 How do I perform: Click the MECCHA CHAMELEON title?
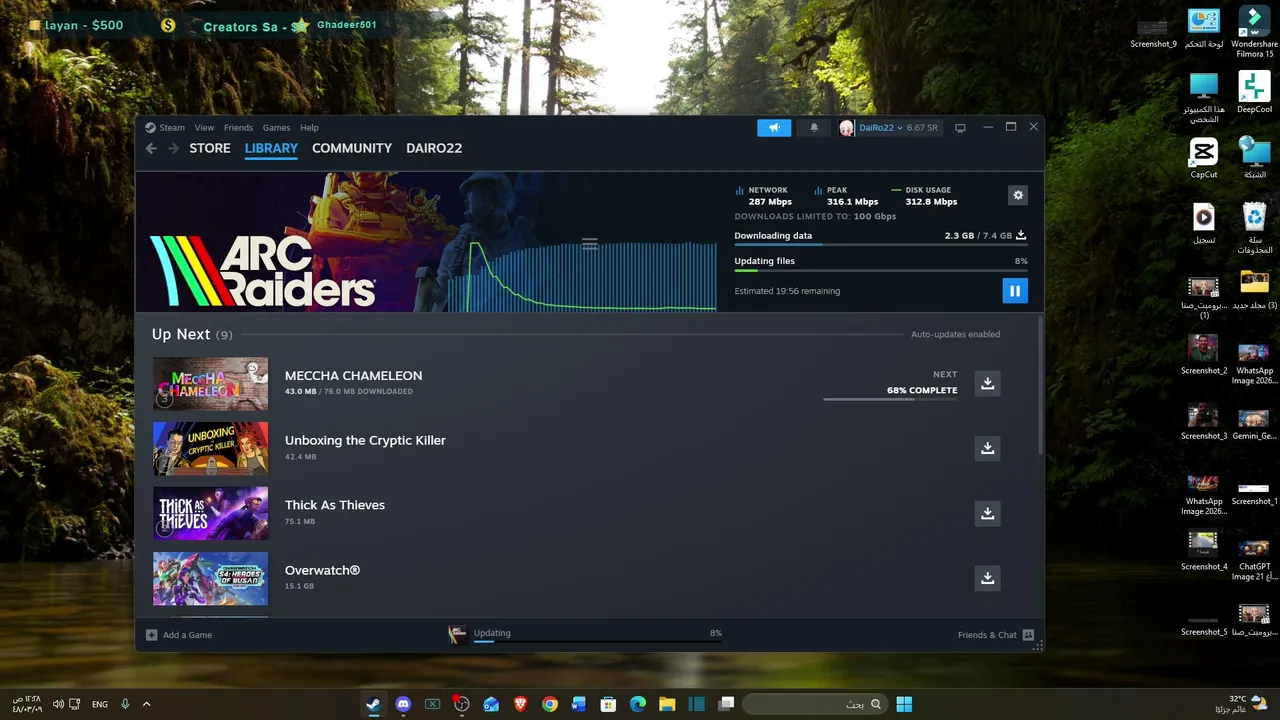click(353, 376)
